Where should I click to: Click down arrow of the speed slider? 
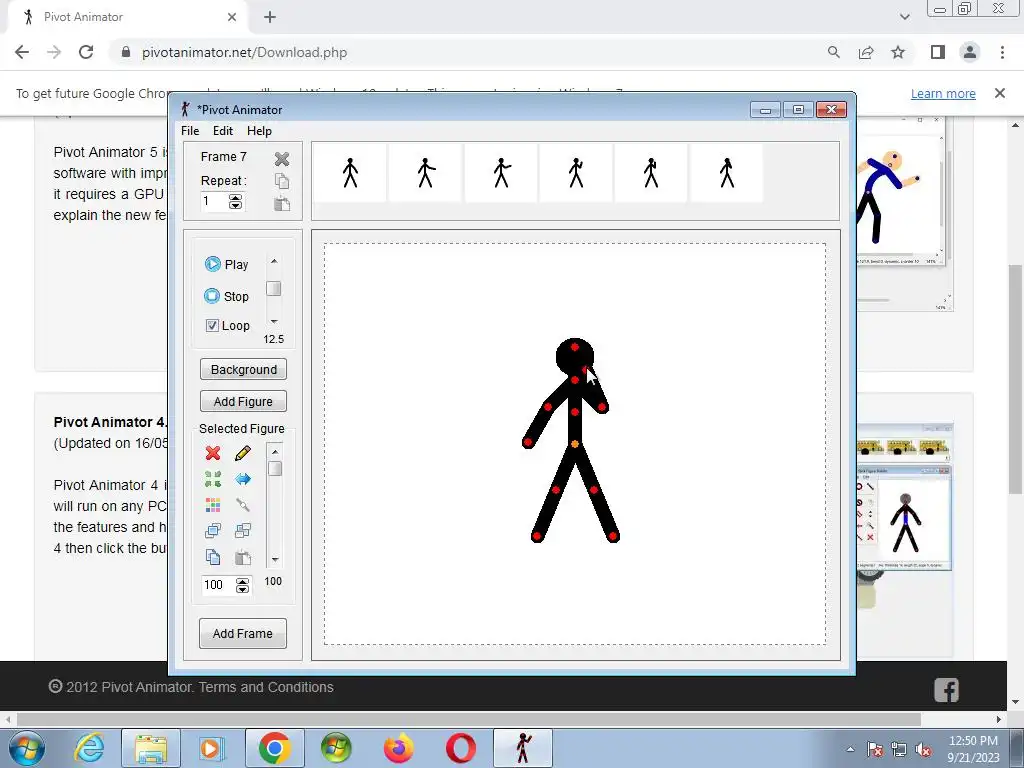click(274, 321)
